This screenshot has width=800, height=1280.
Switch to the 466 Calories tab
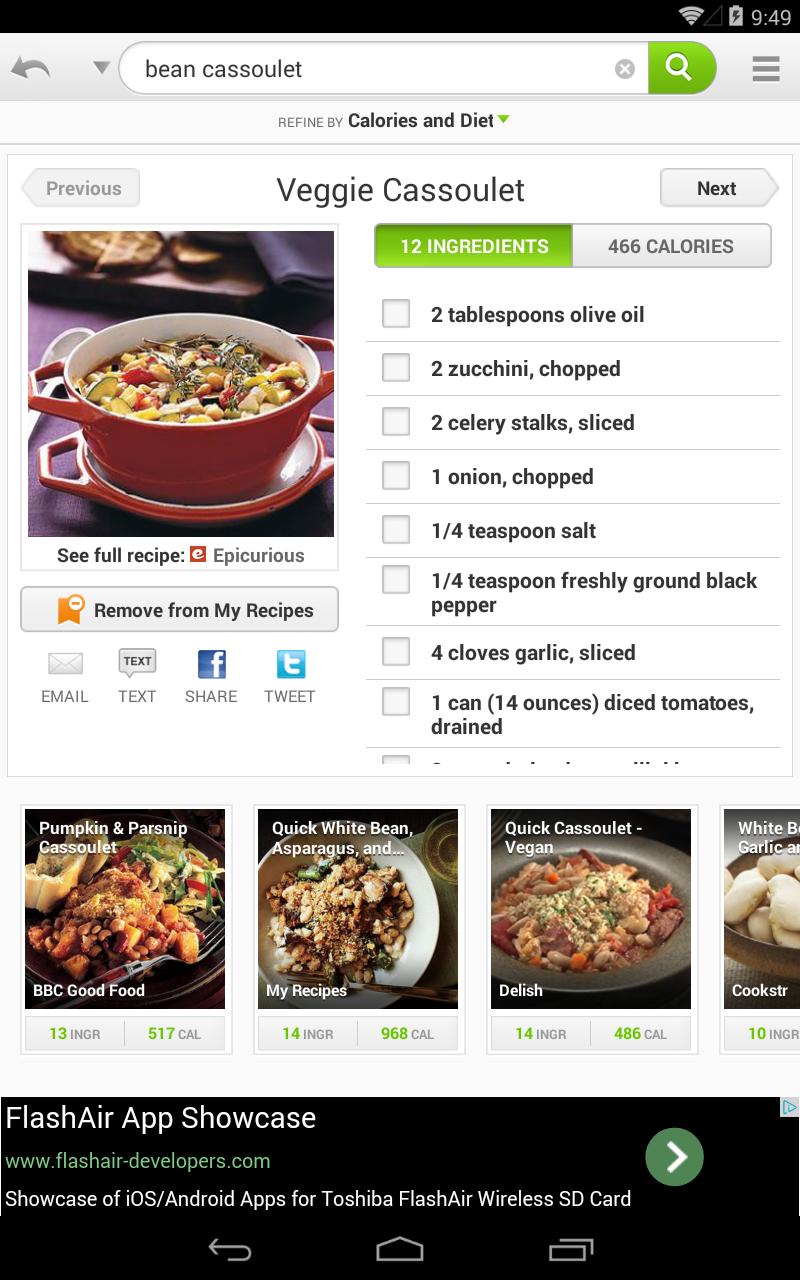coord(671,246)
